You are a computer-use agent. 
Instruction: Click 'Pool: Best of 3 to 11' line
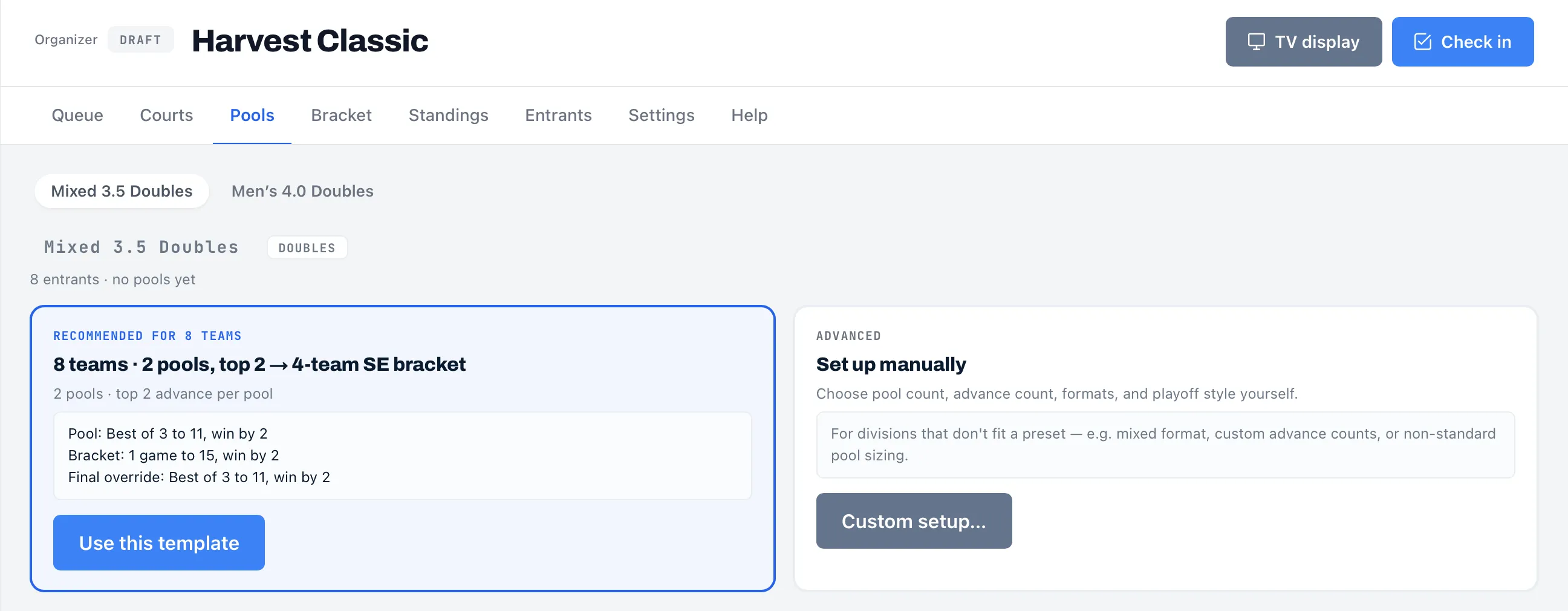click(x=168, y=433)
